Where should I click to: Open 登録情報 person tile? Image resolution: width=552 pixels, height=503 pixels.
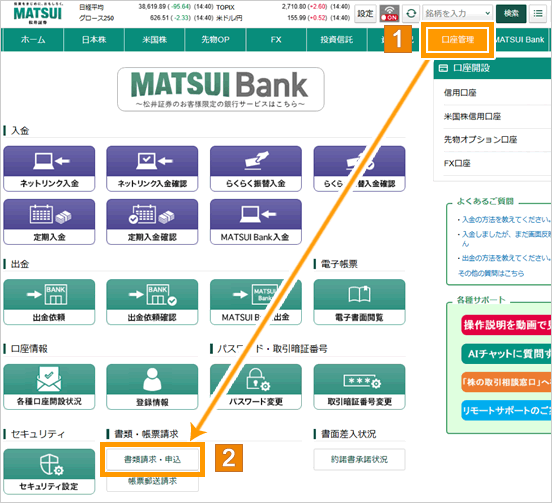(x=152, y=387)
